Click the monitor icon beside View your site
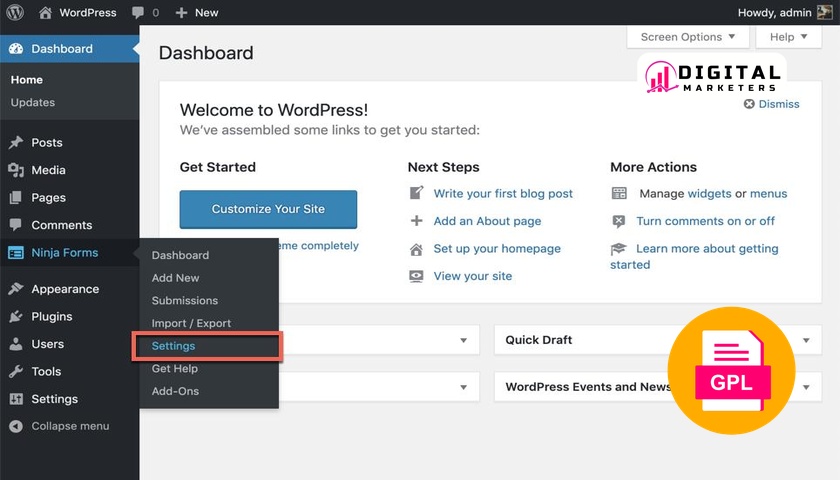 pyautogui.click(x=416, y=276)
